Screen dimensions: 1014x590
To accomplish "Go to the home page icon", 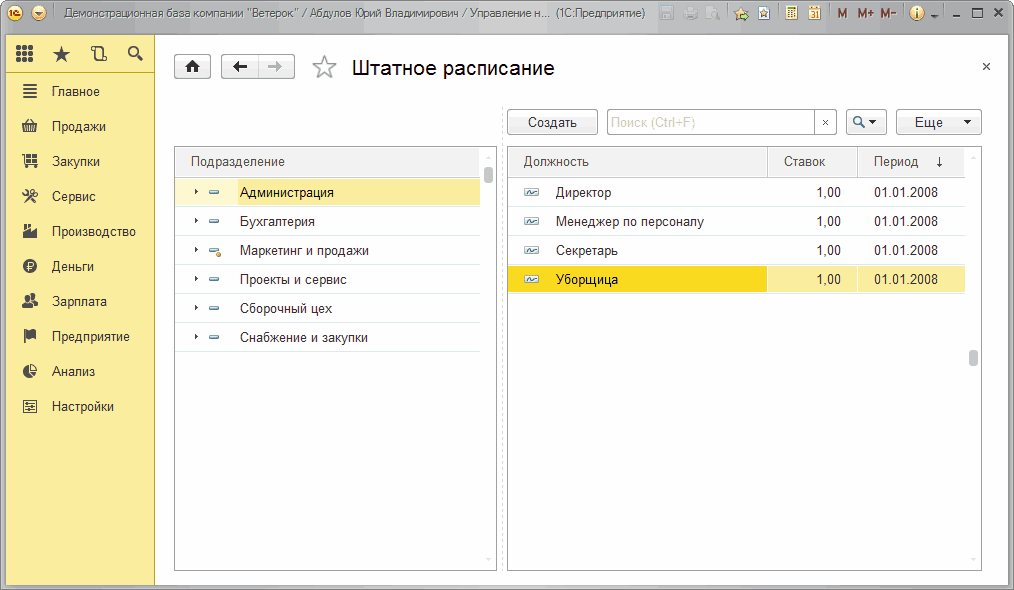I will (x=193, y=67).
